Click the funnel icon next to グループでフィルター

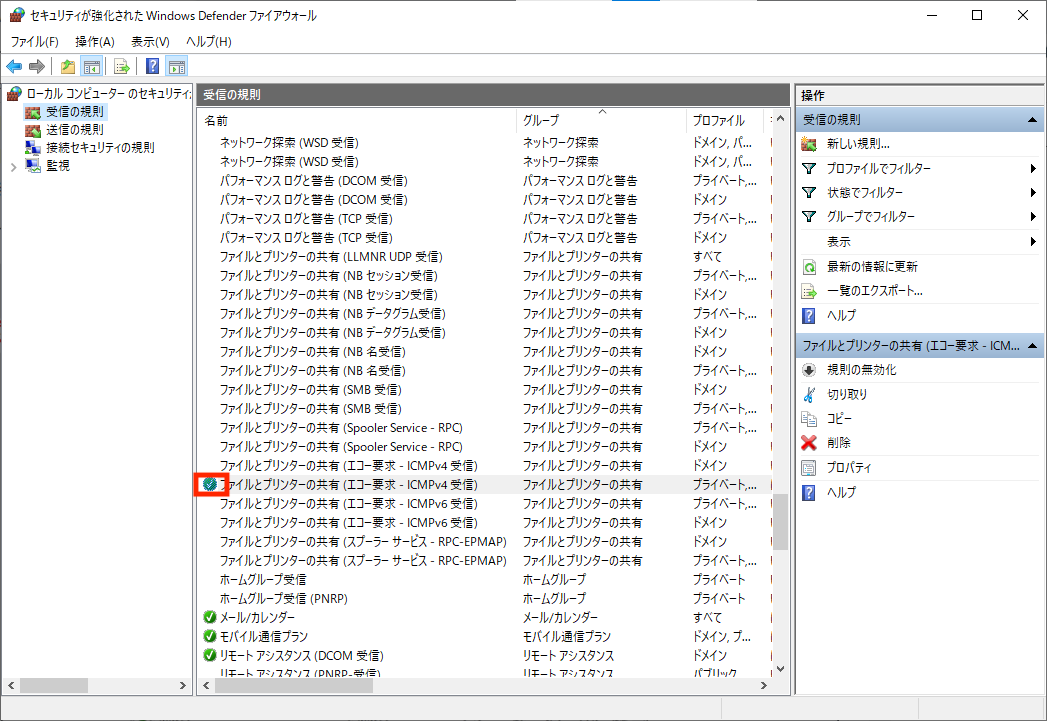point(809,216)
